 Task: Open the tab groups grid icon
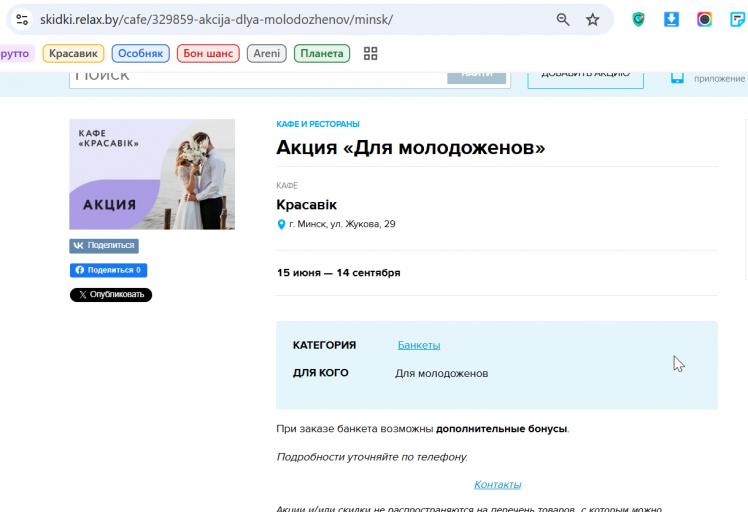pyautogui.click(x=370, y=53)
